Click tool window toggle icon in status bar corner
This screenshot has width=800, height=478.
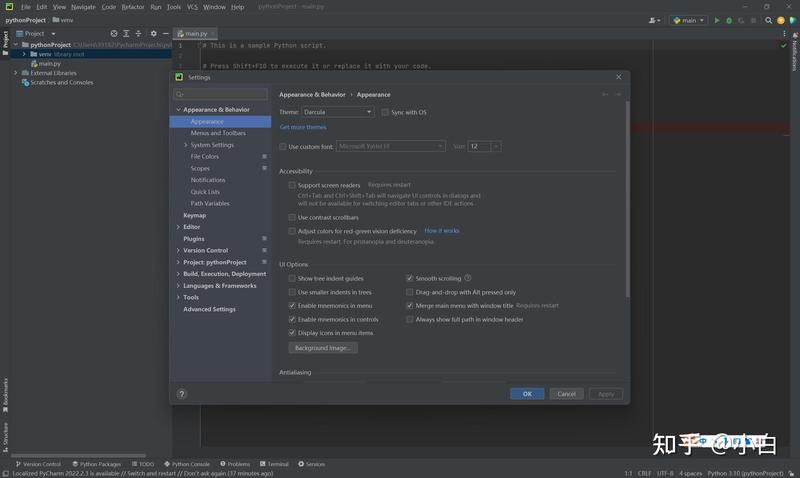click(x=5, y=473)
